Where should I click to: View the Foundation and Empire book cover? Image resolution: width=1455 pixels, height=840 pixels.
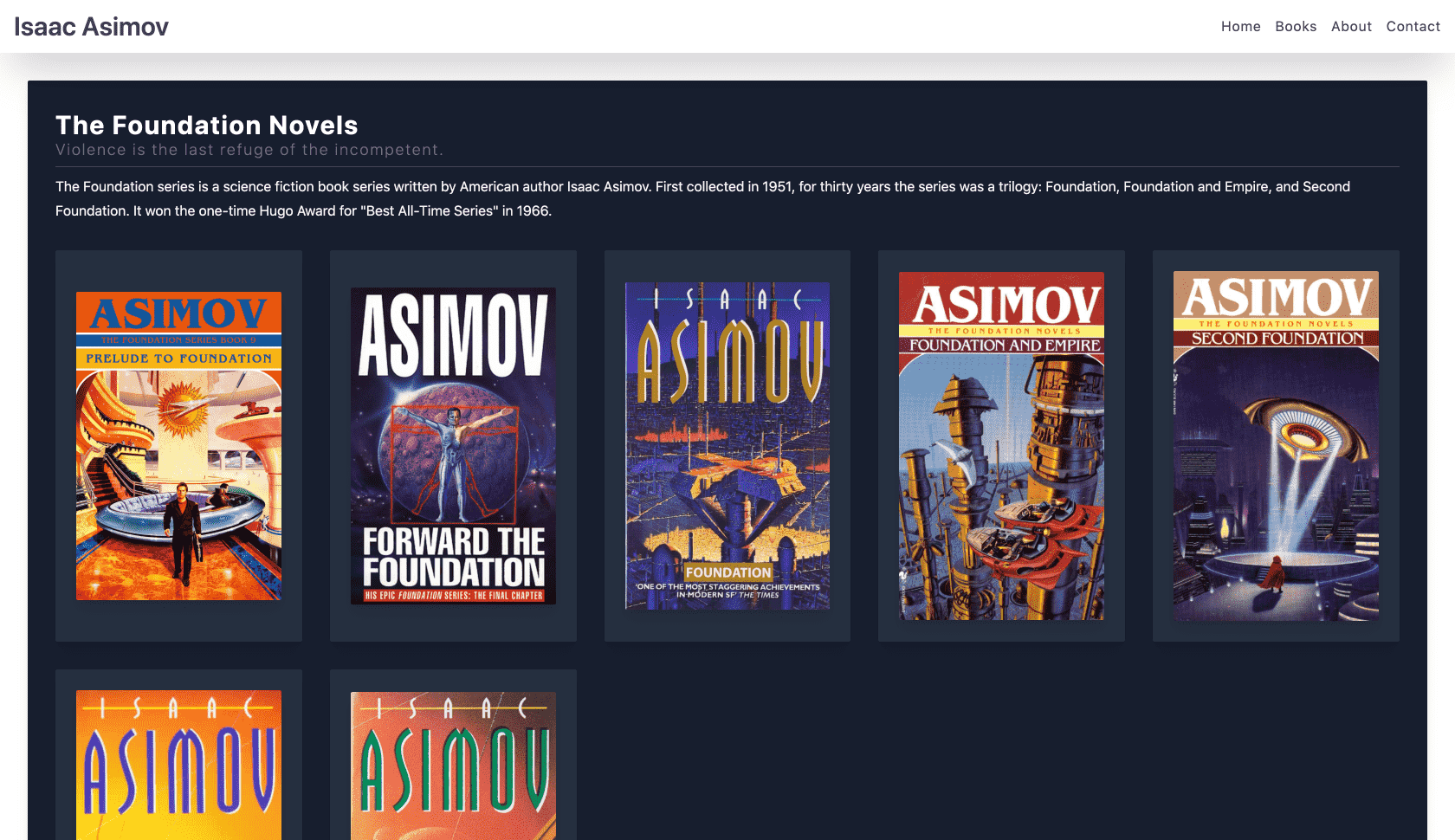click(x=1001, y=446)
